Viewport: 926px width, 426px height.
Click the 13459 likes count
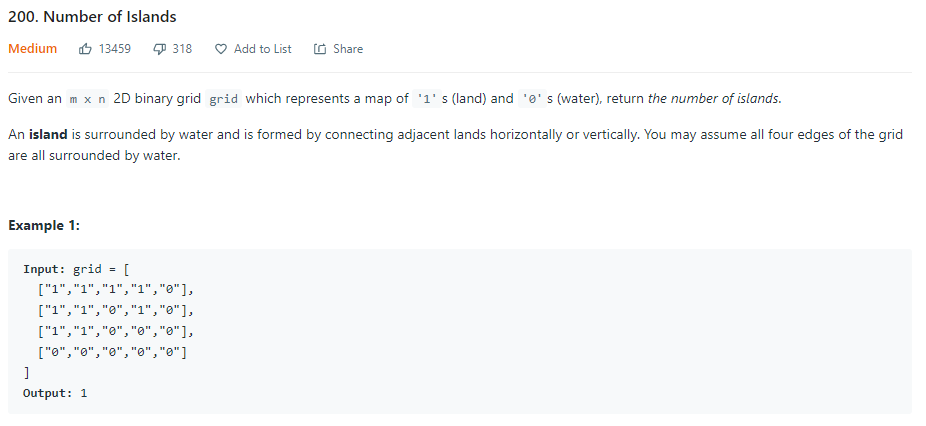(115, 49)
